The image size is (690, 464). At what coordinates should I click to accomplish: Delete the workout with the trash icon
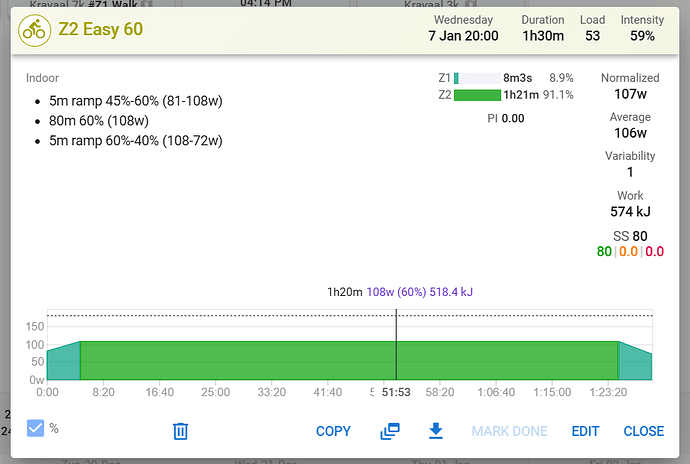[180, 431]
